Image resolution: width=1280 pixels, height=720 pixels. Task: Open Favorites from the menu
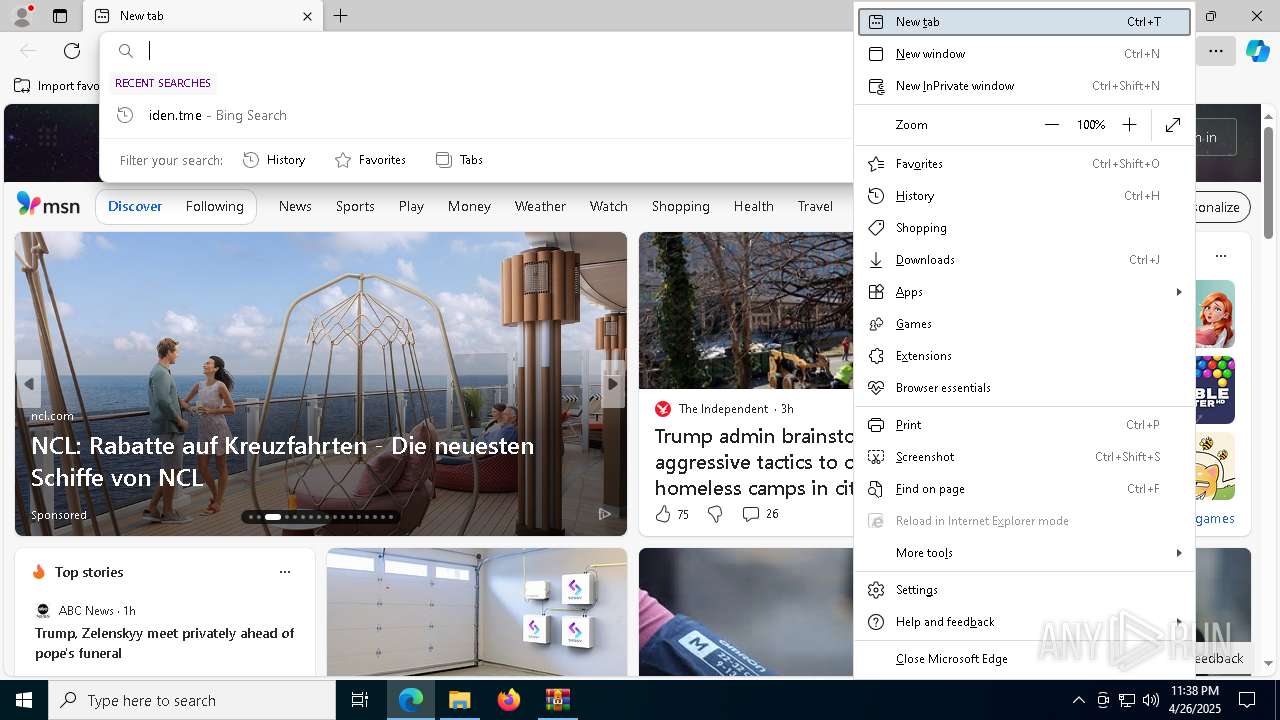pos(1025,164)
